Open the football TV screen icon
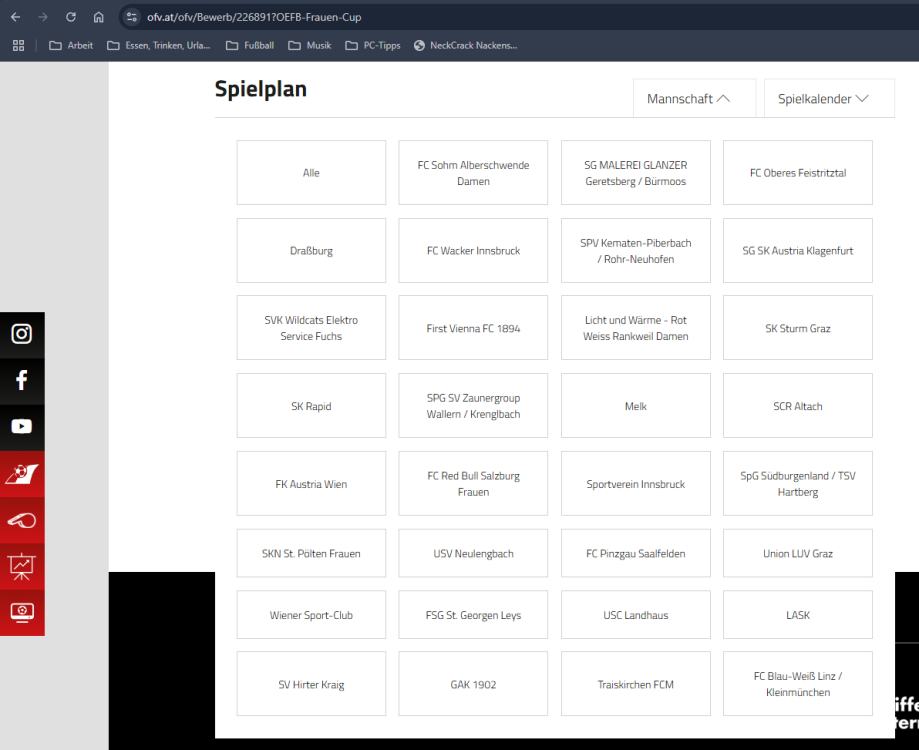This screenshot has height=750, width=919. click(21, 612)
